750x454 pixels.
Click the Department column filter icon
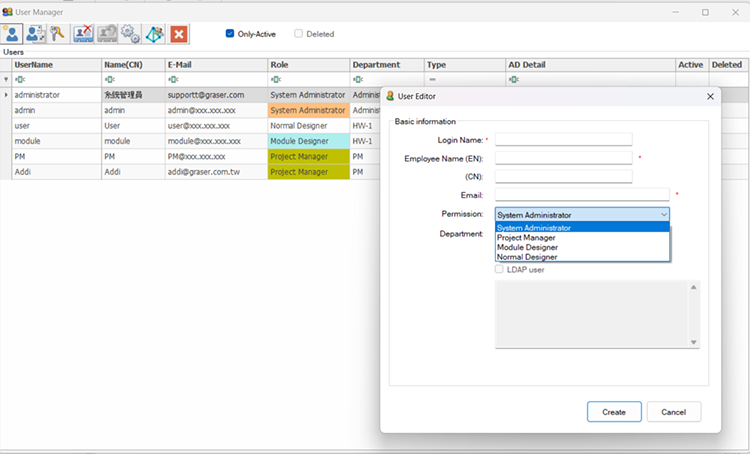pos(358,79)
